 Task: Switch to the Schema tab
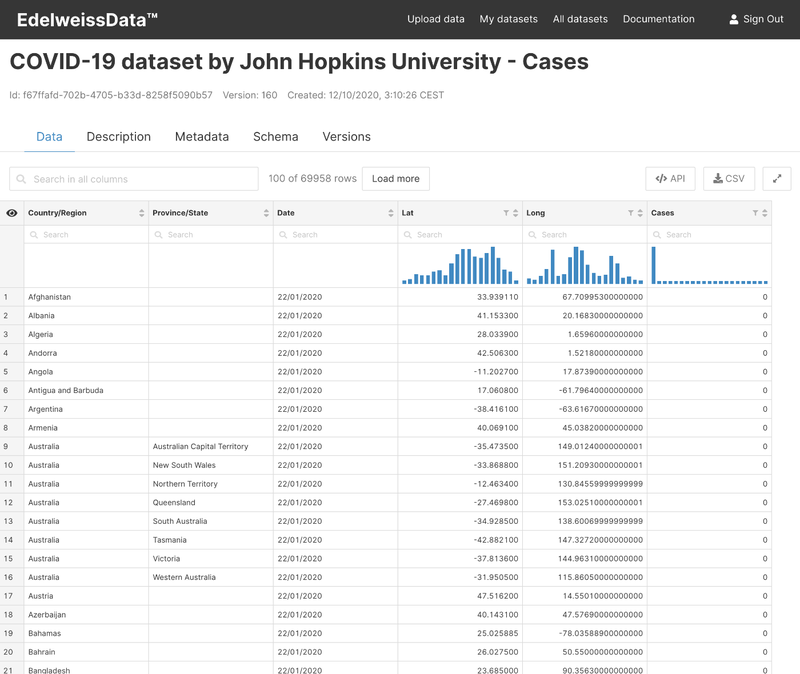[276, 137]
